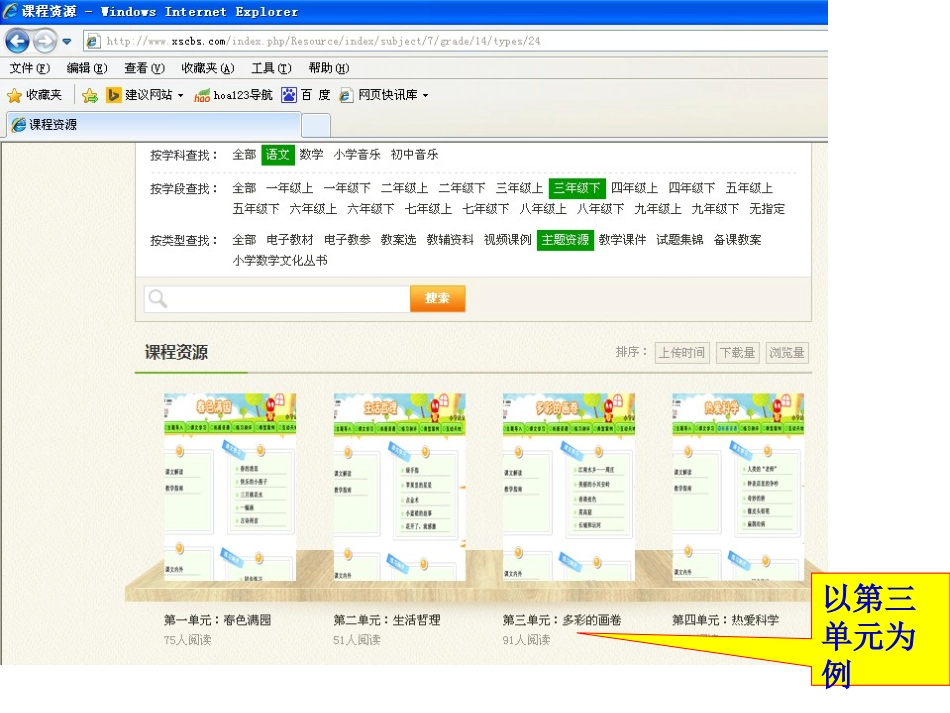Select 七年级下 grade filter

coord(486,209)
